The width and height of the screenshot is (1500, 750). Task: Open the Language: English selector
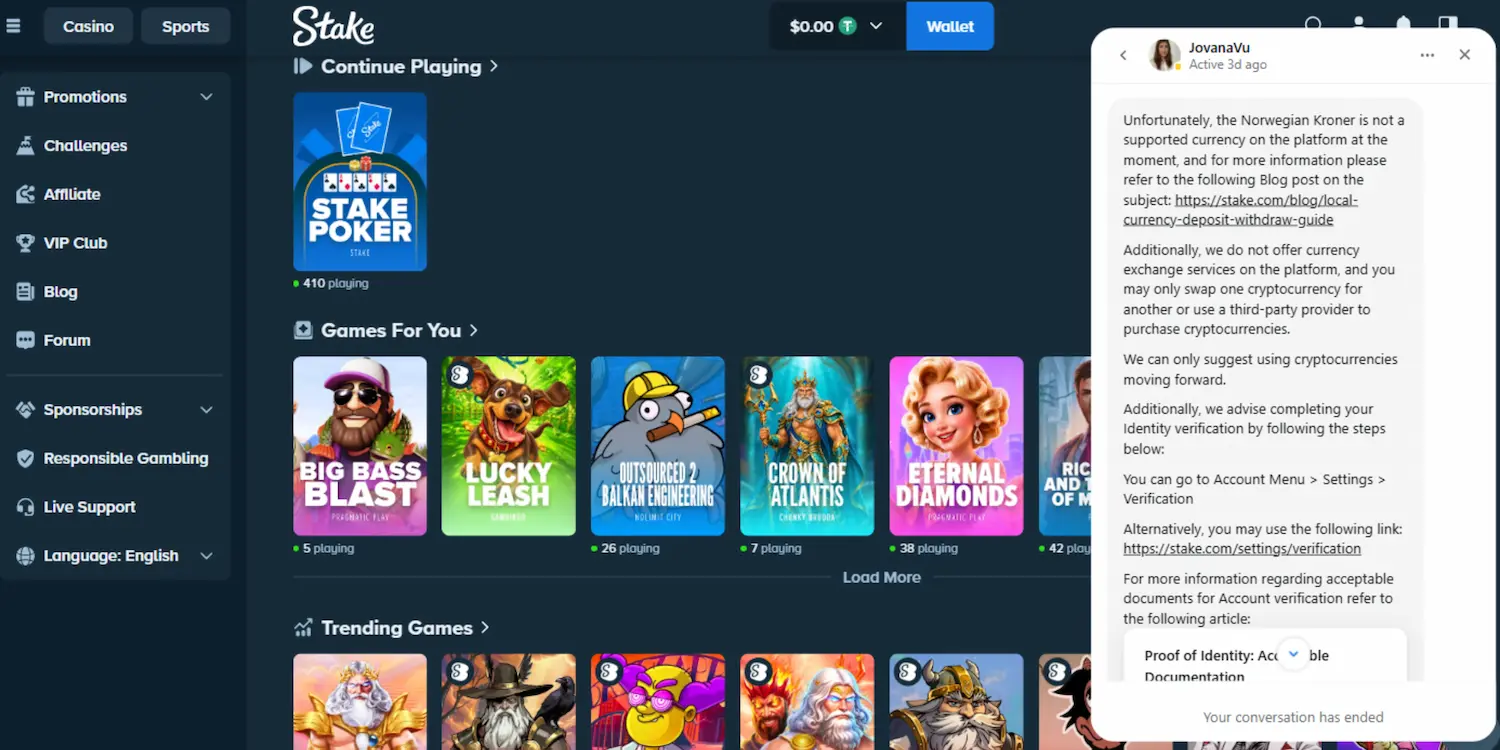point(115,556)
